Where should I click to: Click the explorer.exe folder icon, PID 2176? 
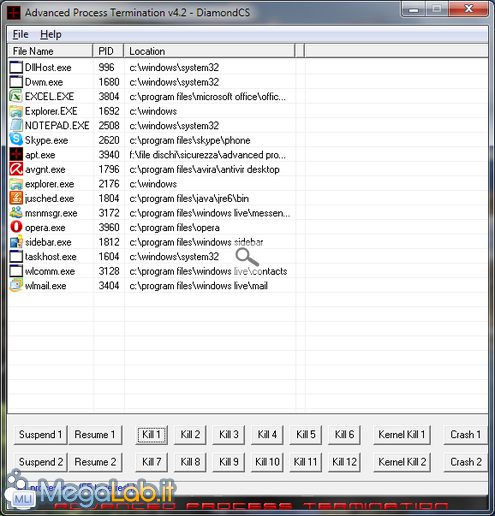tap(16, 184)
